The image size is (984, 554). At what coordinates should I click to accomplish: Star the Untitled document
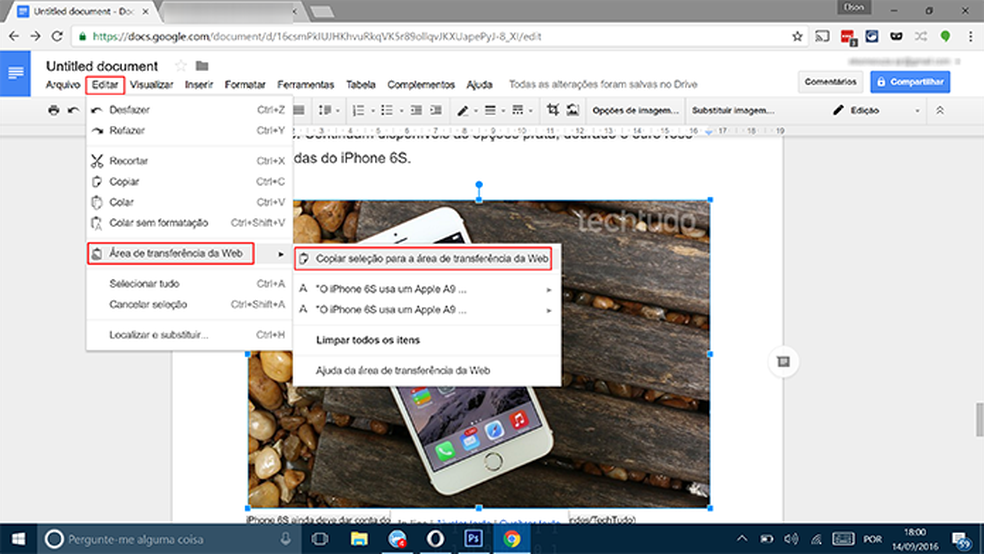pos(181,66)
